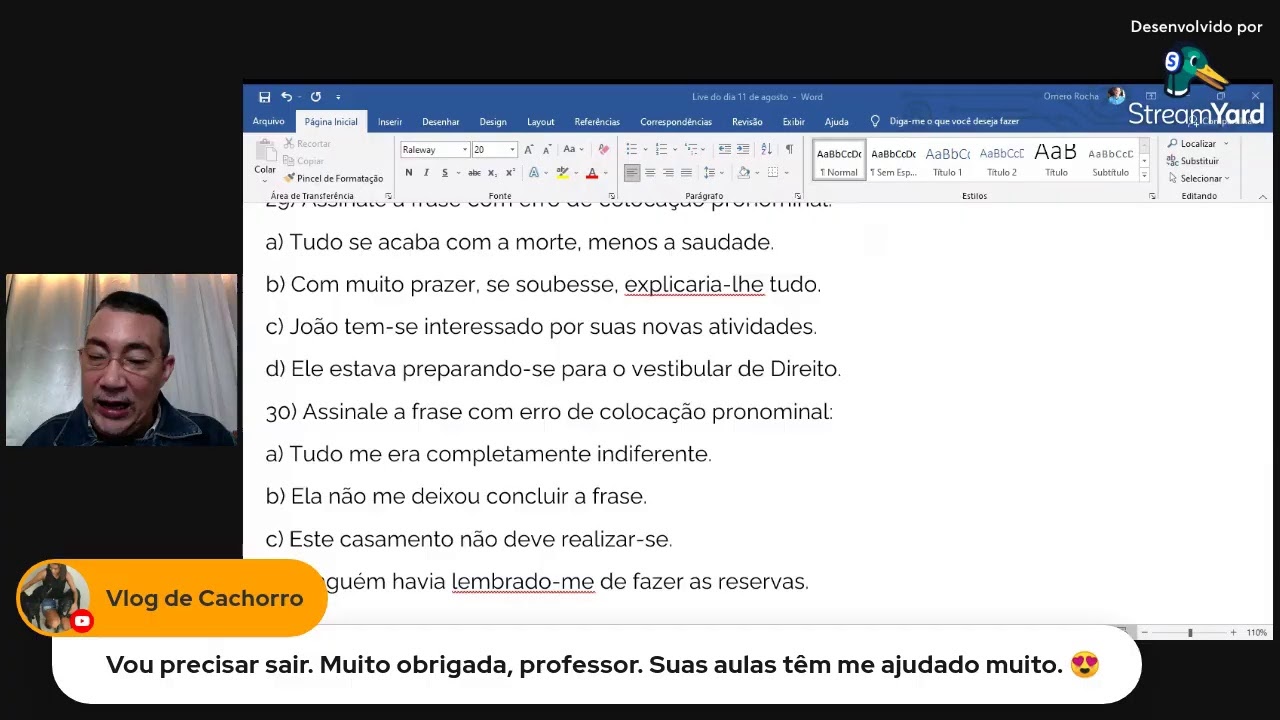Center-align the text
1280x720 pixels.
[x=650, y=173]
